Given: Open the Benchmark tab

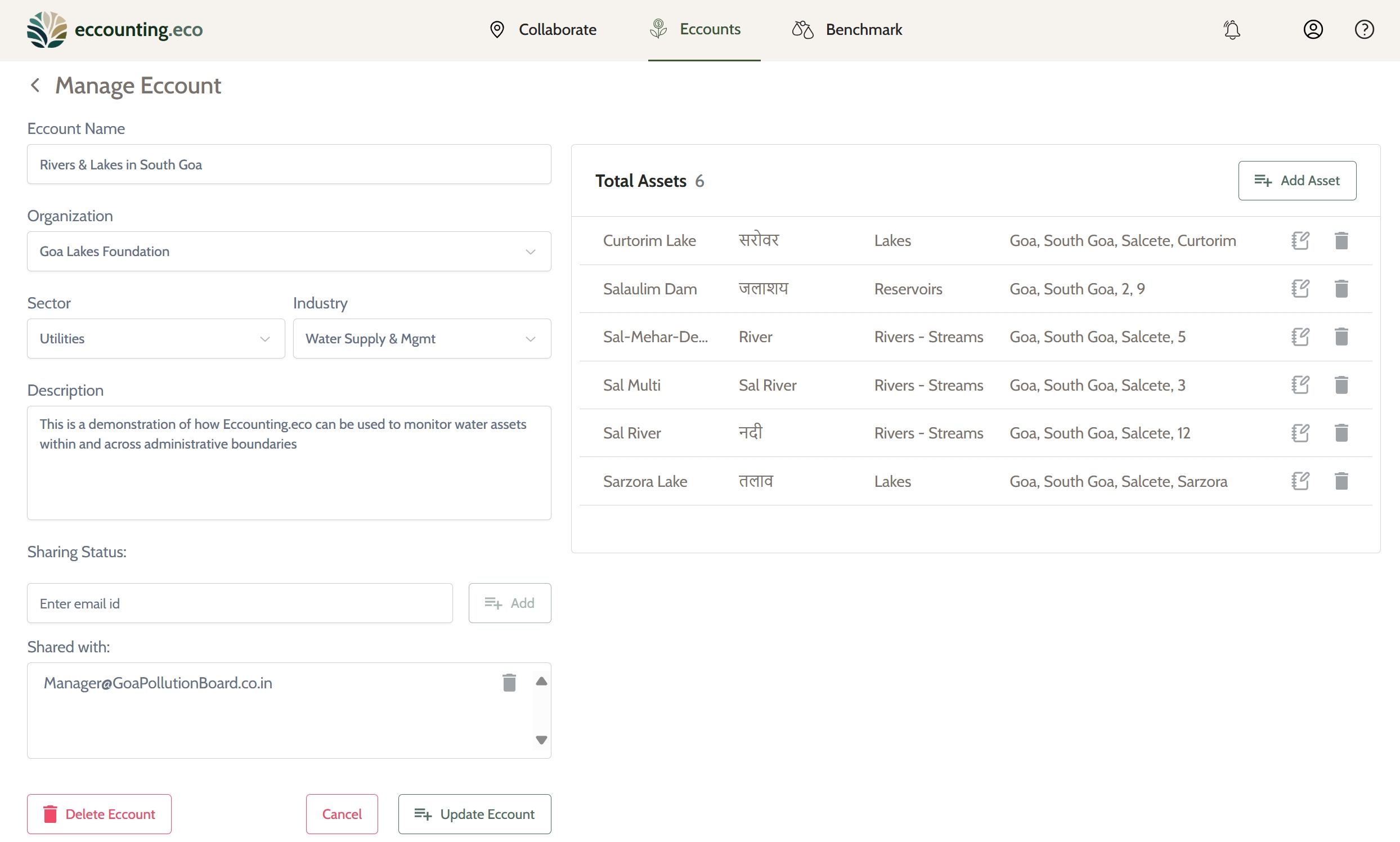Looking at the screenshot, I should 847,29.
